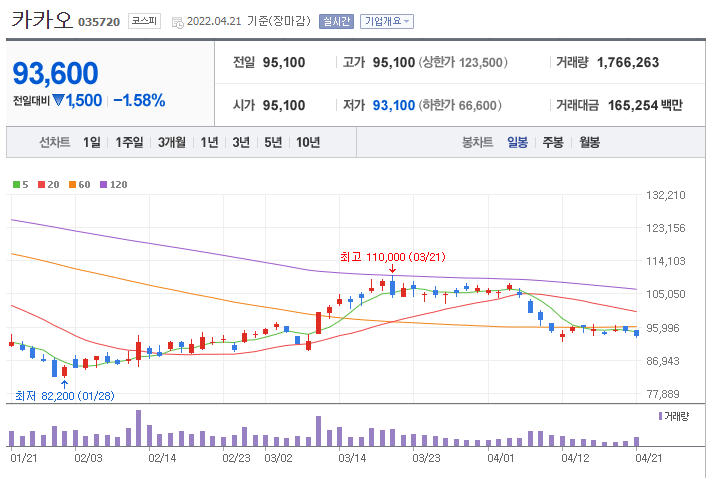This screenshot has height=478, width=706.
Task: Click the 02/23 date axis label
Action: pyautogui.click(x=236, y=458)
